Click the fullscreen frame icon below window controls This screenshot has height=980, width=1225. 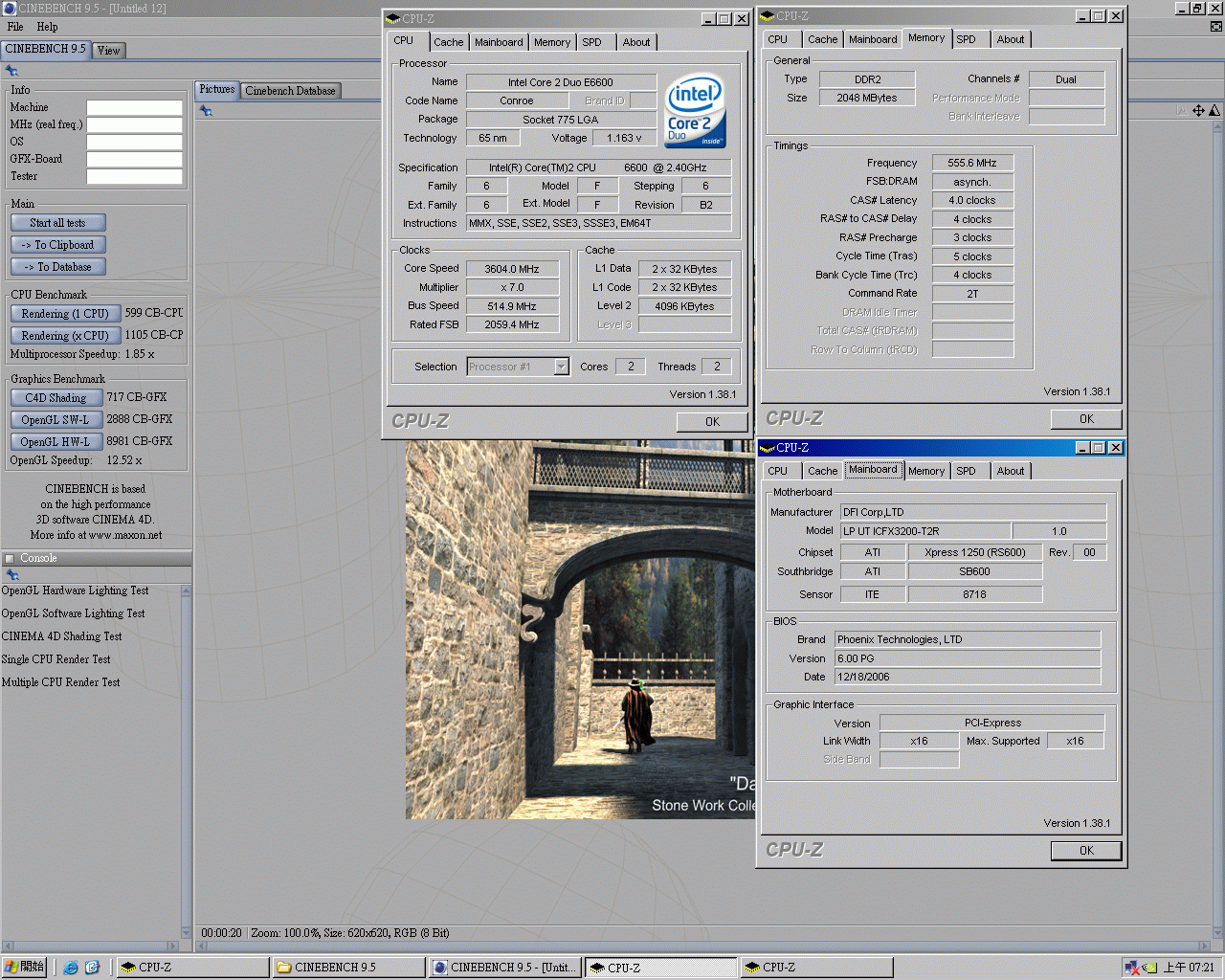[x=1215, y=27]
